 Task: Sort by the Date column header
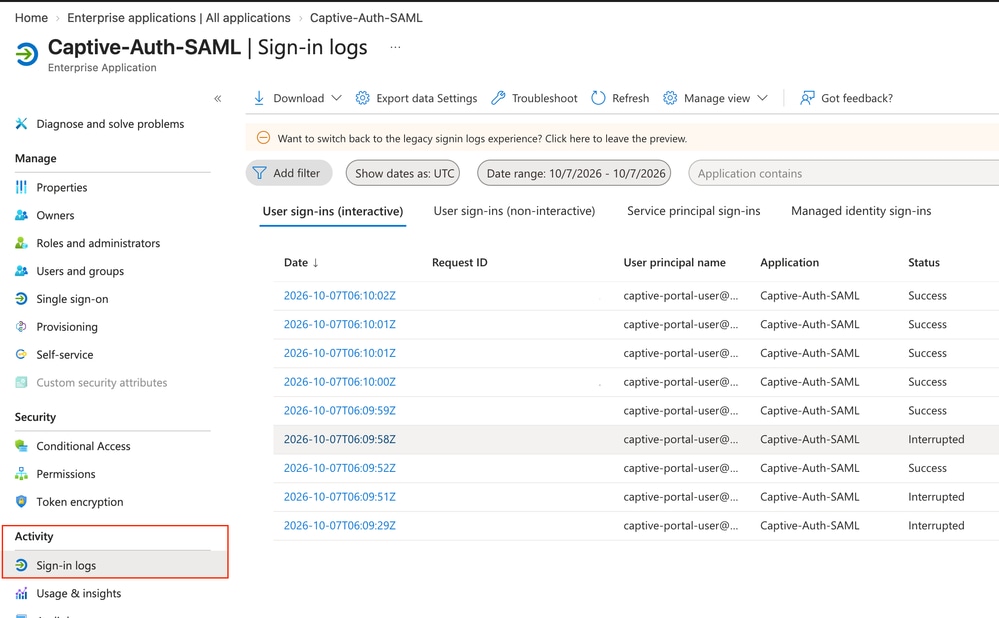click(x=301, y=262)
